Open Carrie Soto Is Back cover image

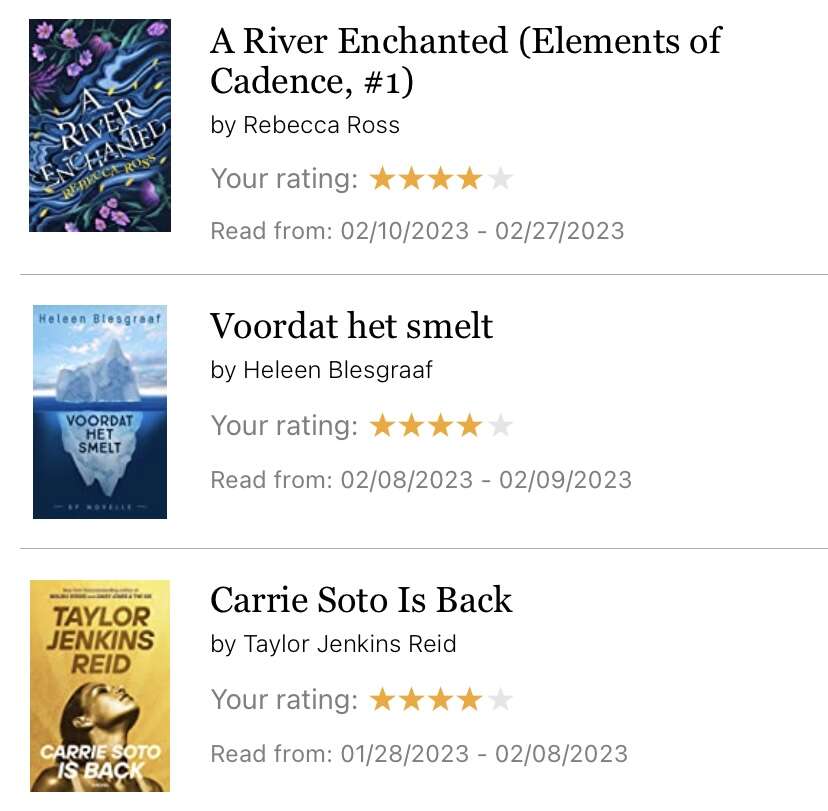click(x=100, y=686)
